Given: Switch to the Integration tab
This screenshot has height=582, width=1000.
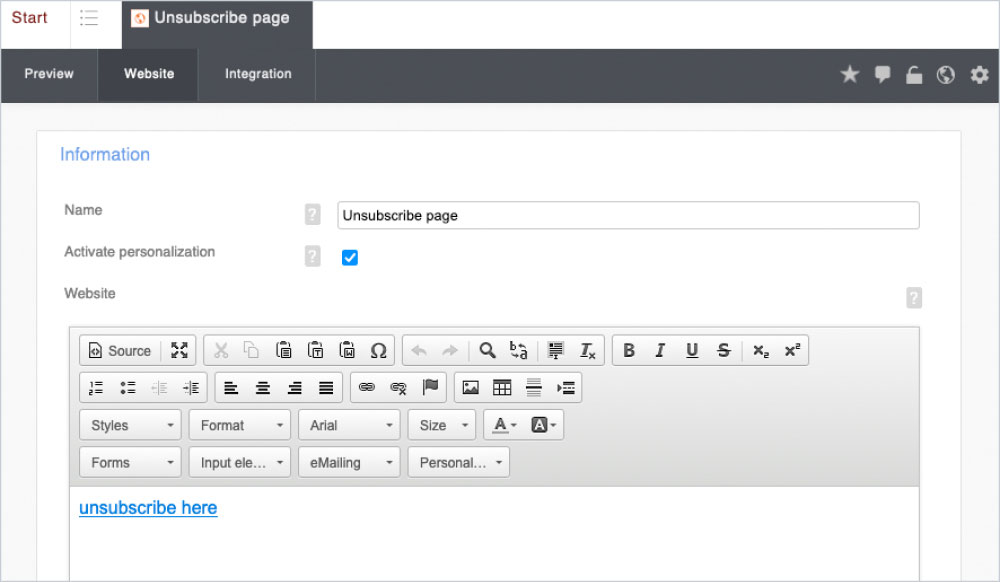Looking at the screenshot, I should tap(258, 74).
